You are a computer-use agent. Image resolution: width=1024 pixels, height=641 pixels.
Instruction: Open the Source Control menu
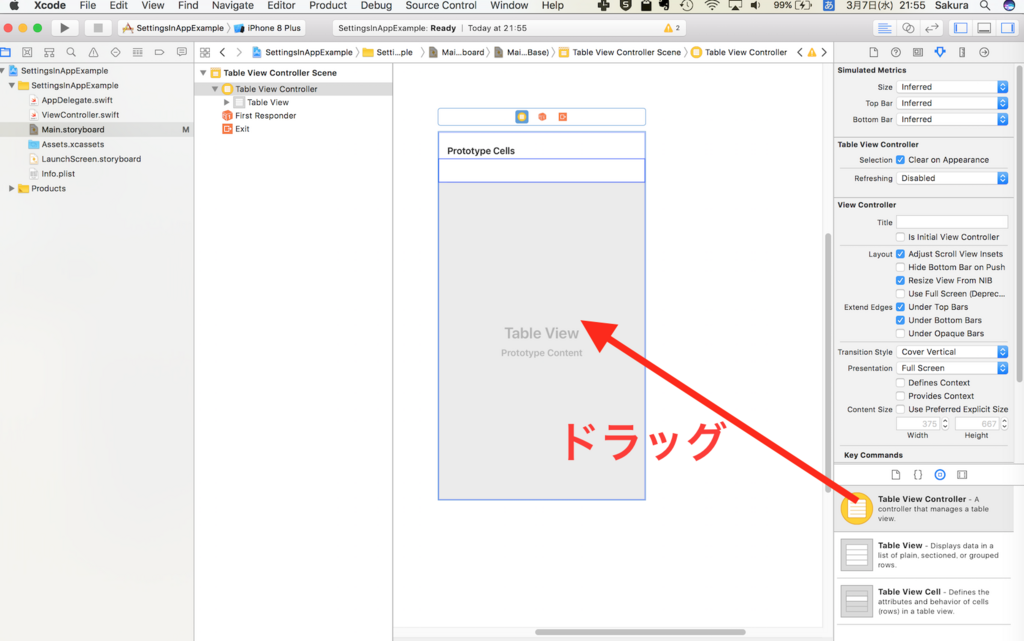pyautogui.click(x=441, y=6)
